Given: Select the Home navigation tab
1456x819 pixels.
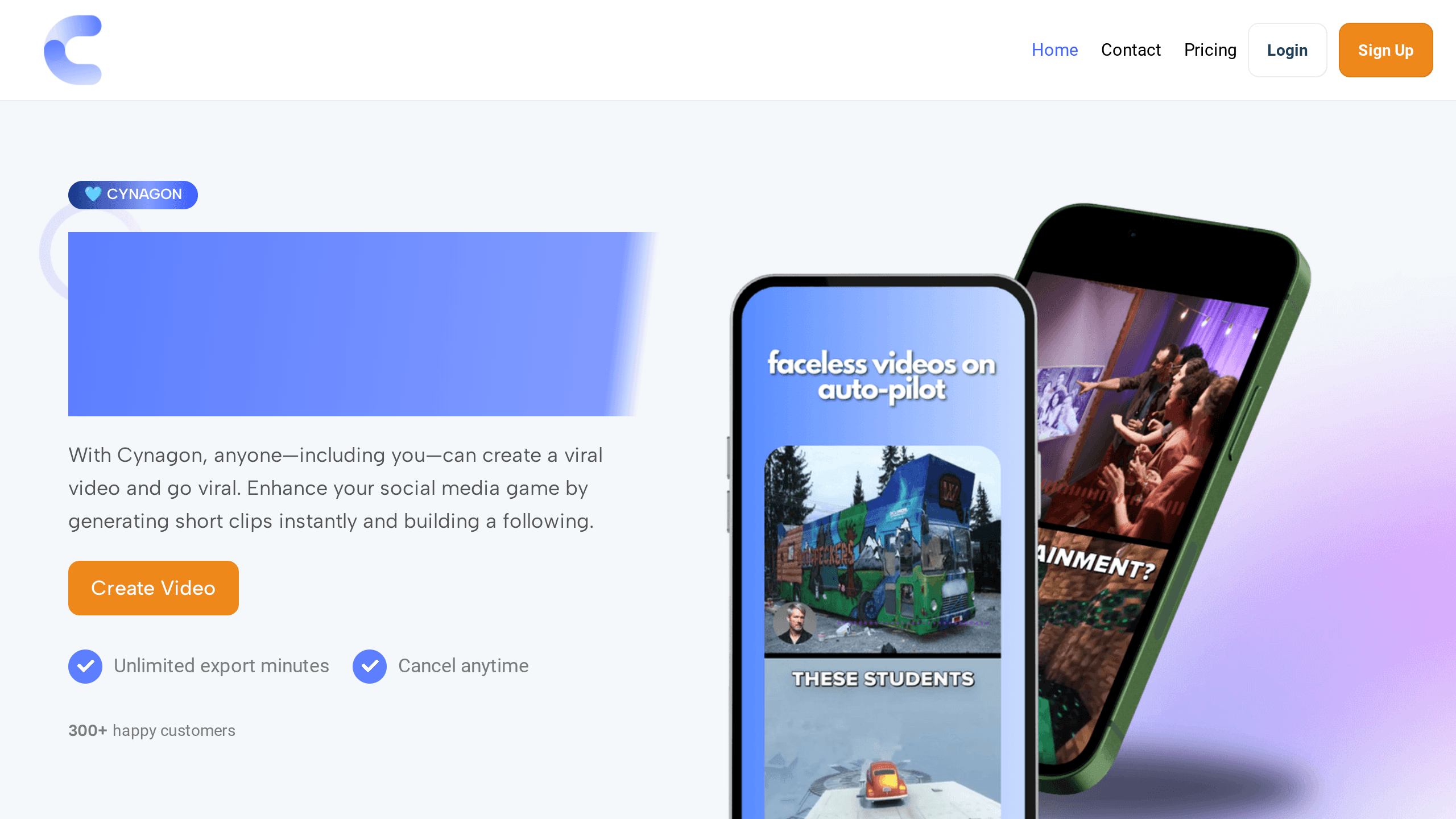Looking at the screenshot, I should (1055, 50).
